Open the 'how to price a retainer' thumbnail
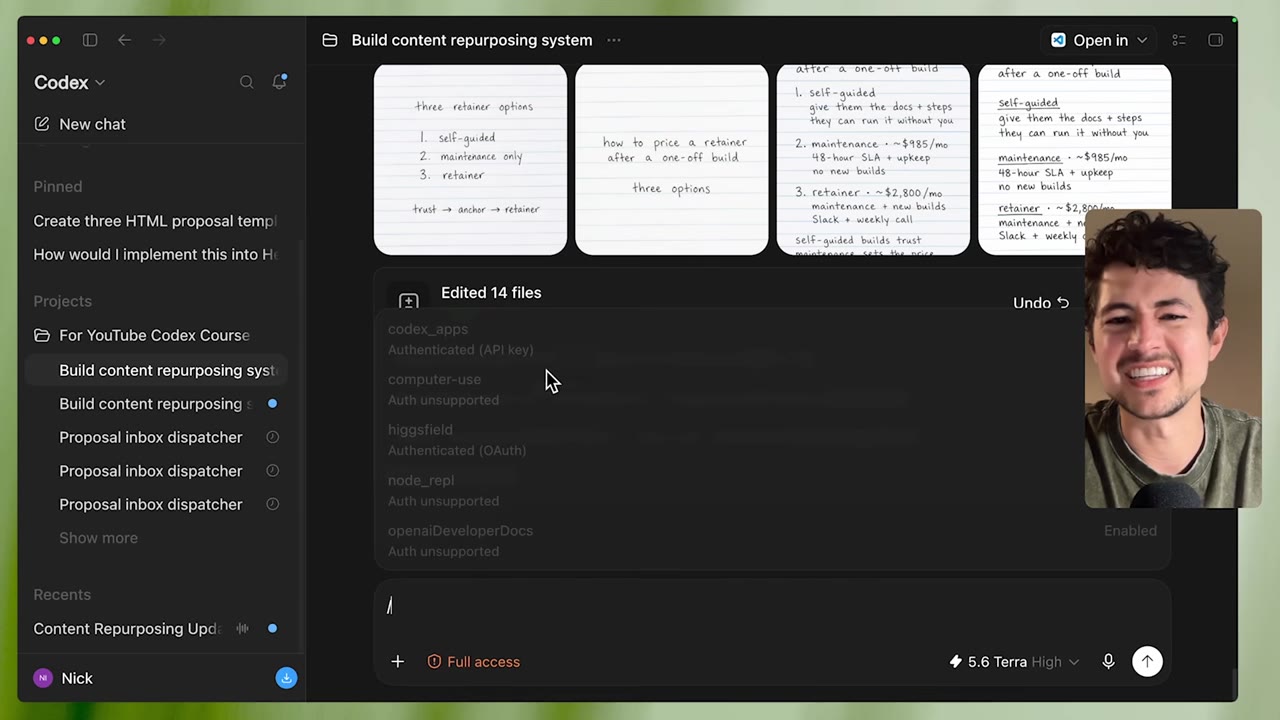 672,160
